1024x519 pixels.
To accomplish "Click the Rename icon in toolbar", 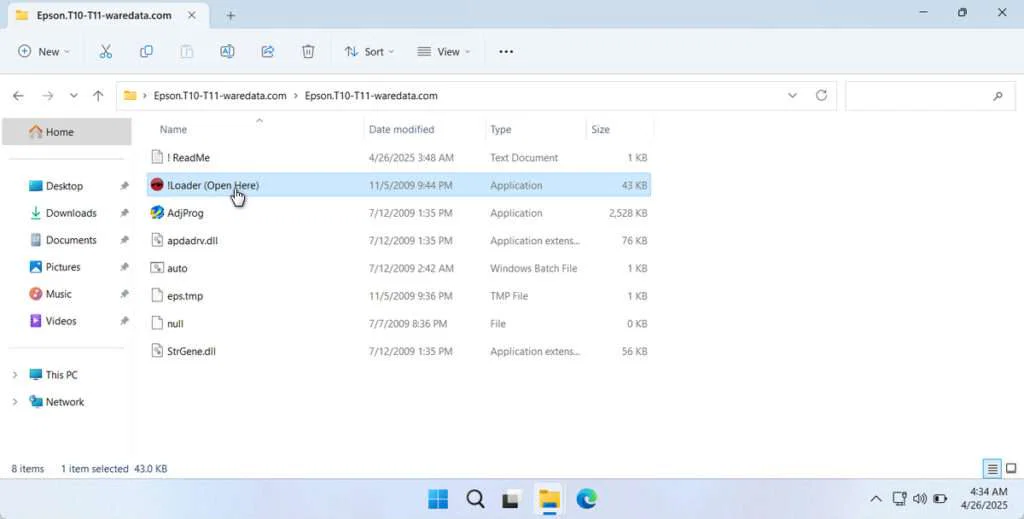I will coord(227,52).
